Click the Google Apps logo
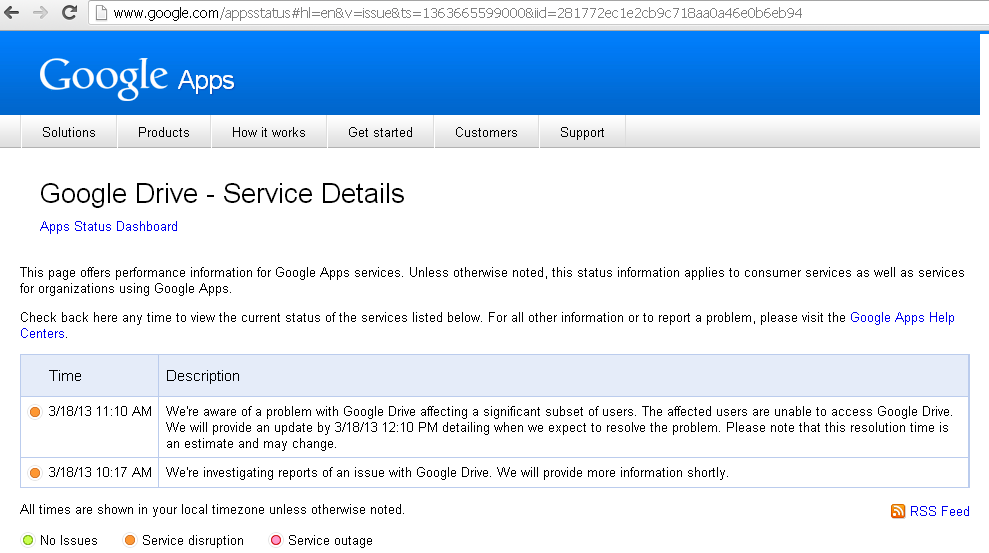 click(136, 78)
